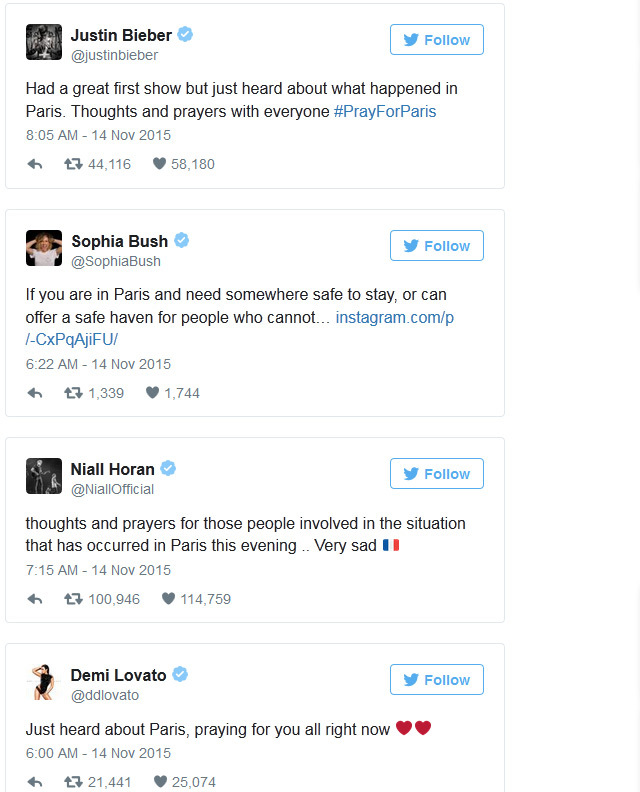Open Niall Horan's profile picture

tap(44, 476)
